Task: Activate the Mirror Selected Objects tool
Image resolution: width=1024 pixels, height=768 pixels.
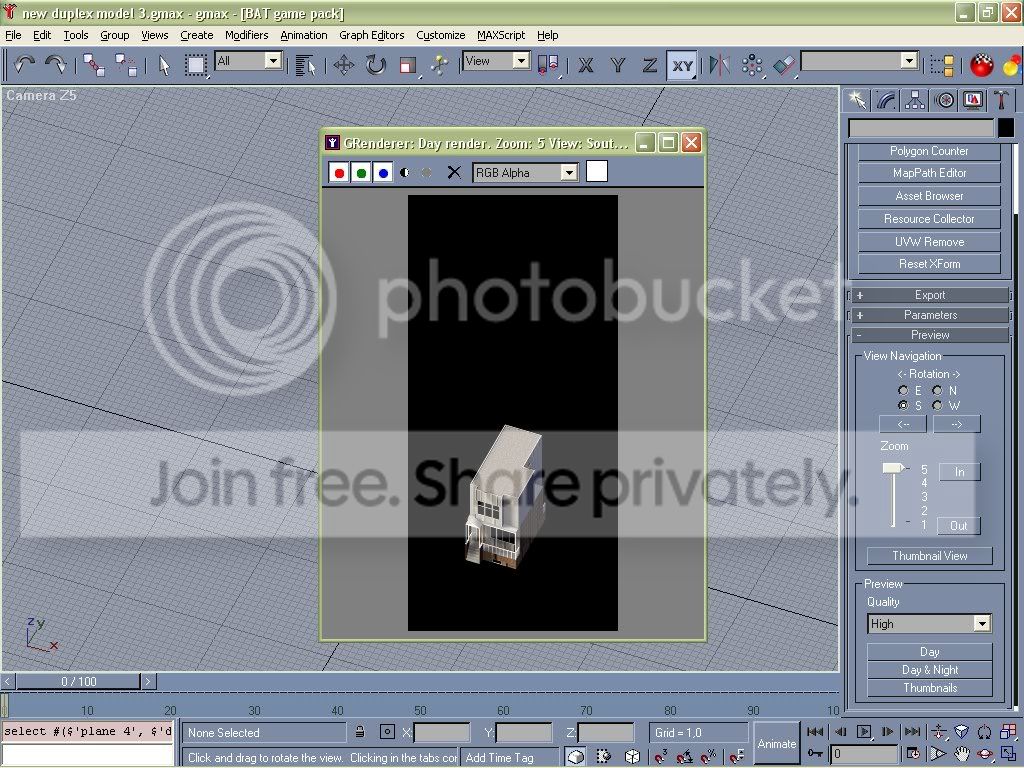Action: (719, 65)
